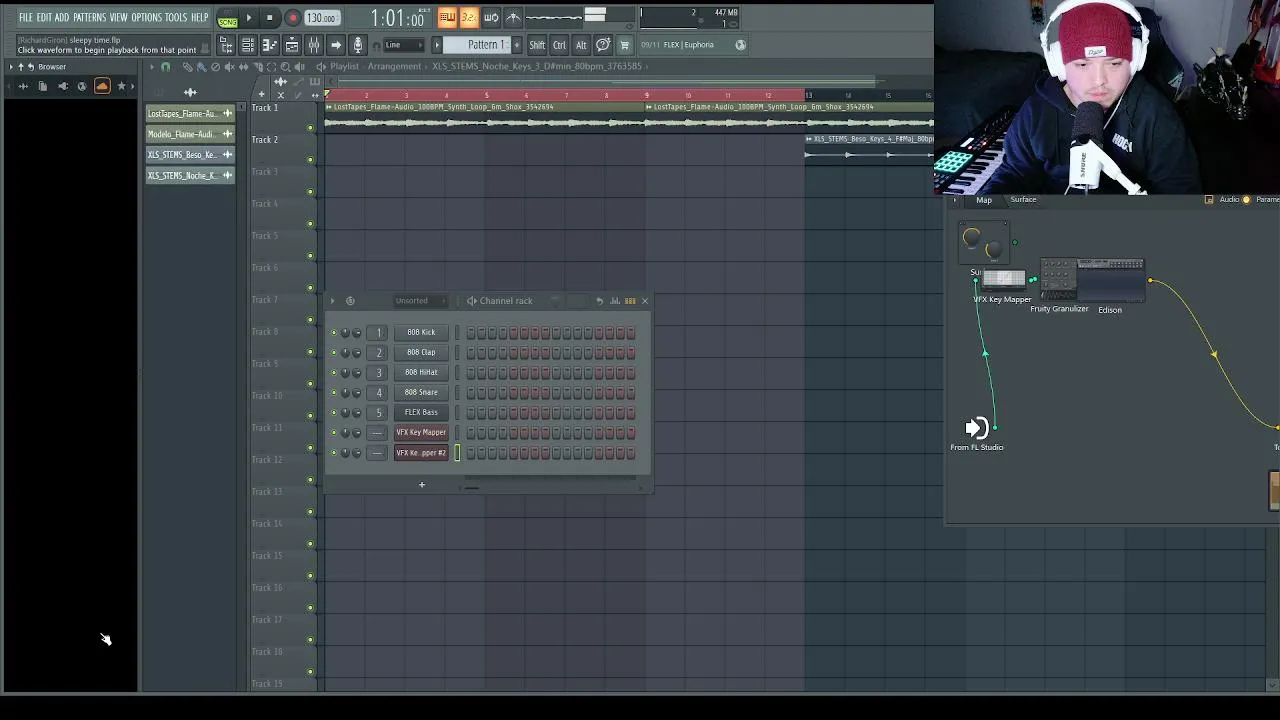Toggle the Playlist magnet snap icon
Screen dimensions: 1280x720
point(166,67)
